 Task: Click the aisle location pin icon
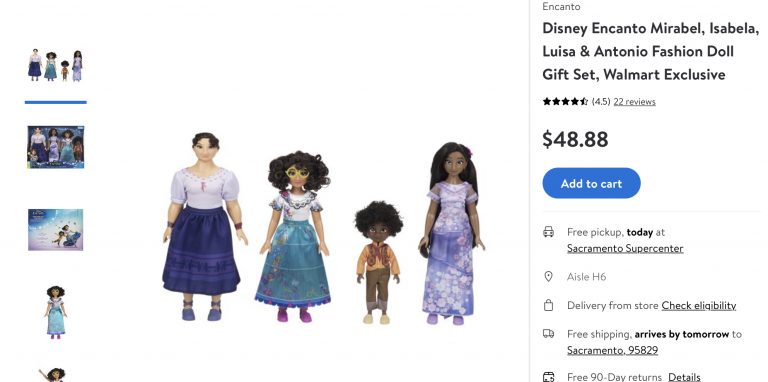548,277
